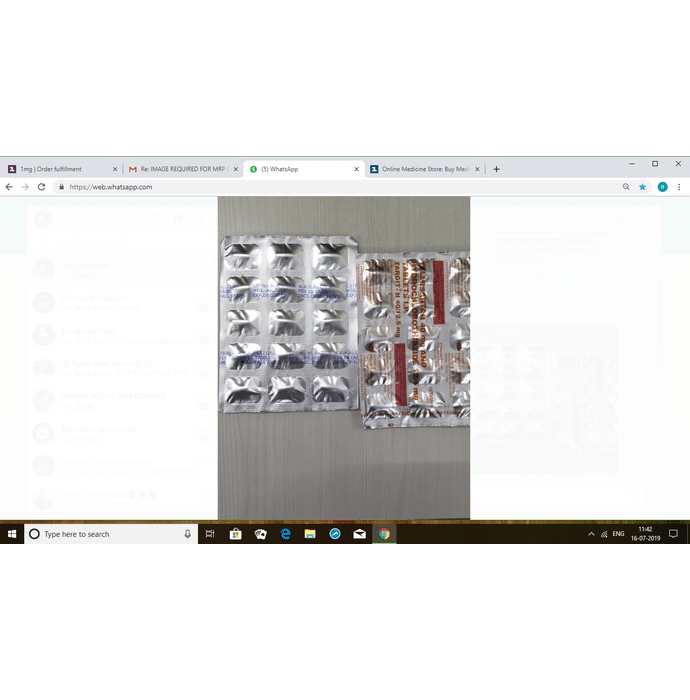Open Microsoft Edge from the taskbar
The height and width of the screenshot is (700, 690).
tap(285, 534)
